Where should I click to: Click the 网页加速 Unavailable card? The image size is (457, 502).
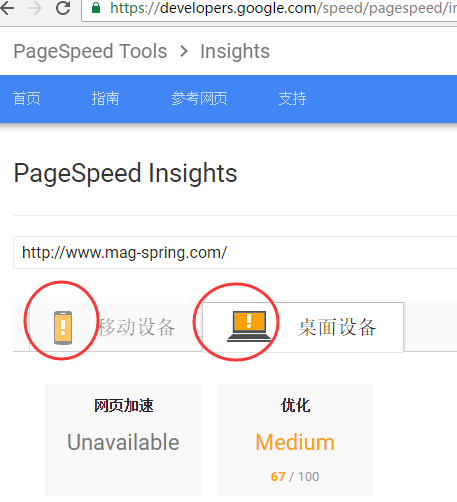point(123,440)
